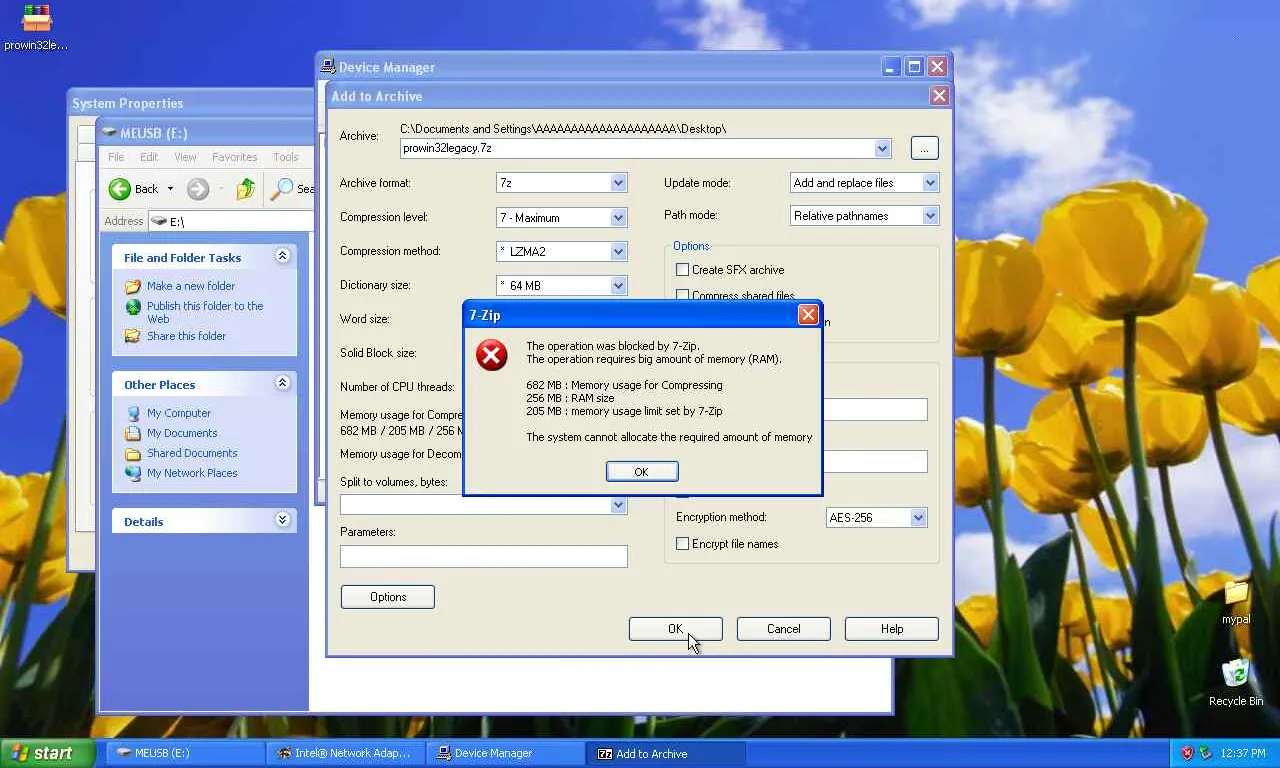Viewport: 1280px width, 768px height.
Task: Open the Update mode dropdown
Action: (x=930, y=183)
